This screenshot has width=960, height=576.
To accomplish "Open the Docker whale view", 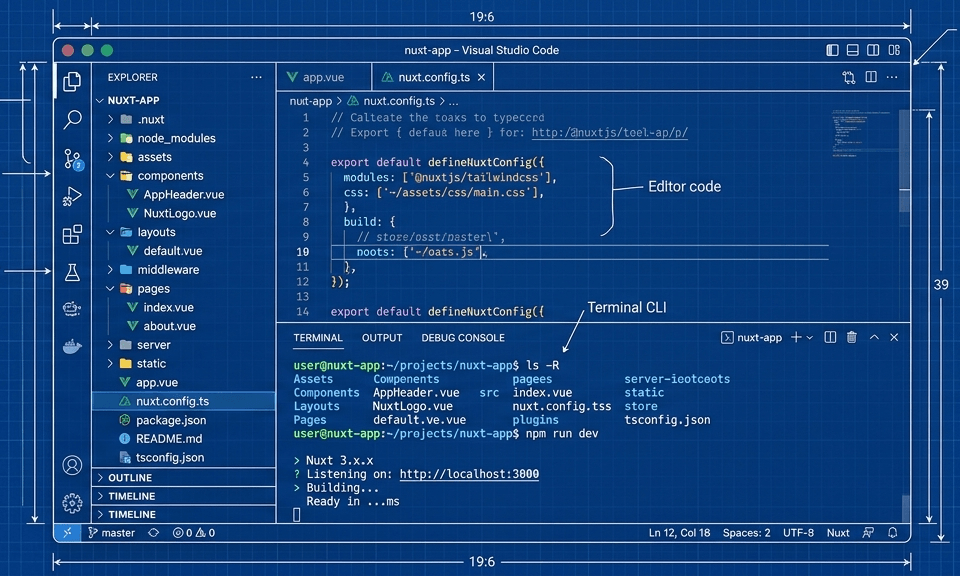I will point(72,347).
